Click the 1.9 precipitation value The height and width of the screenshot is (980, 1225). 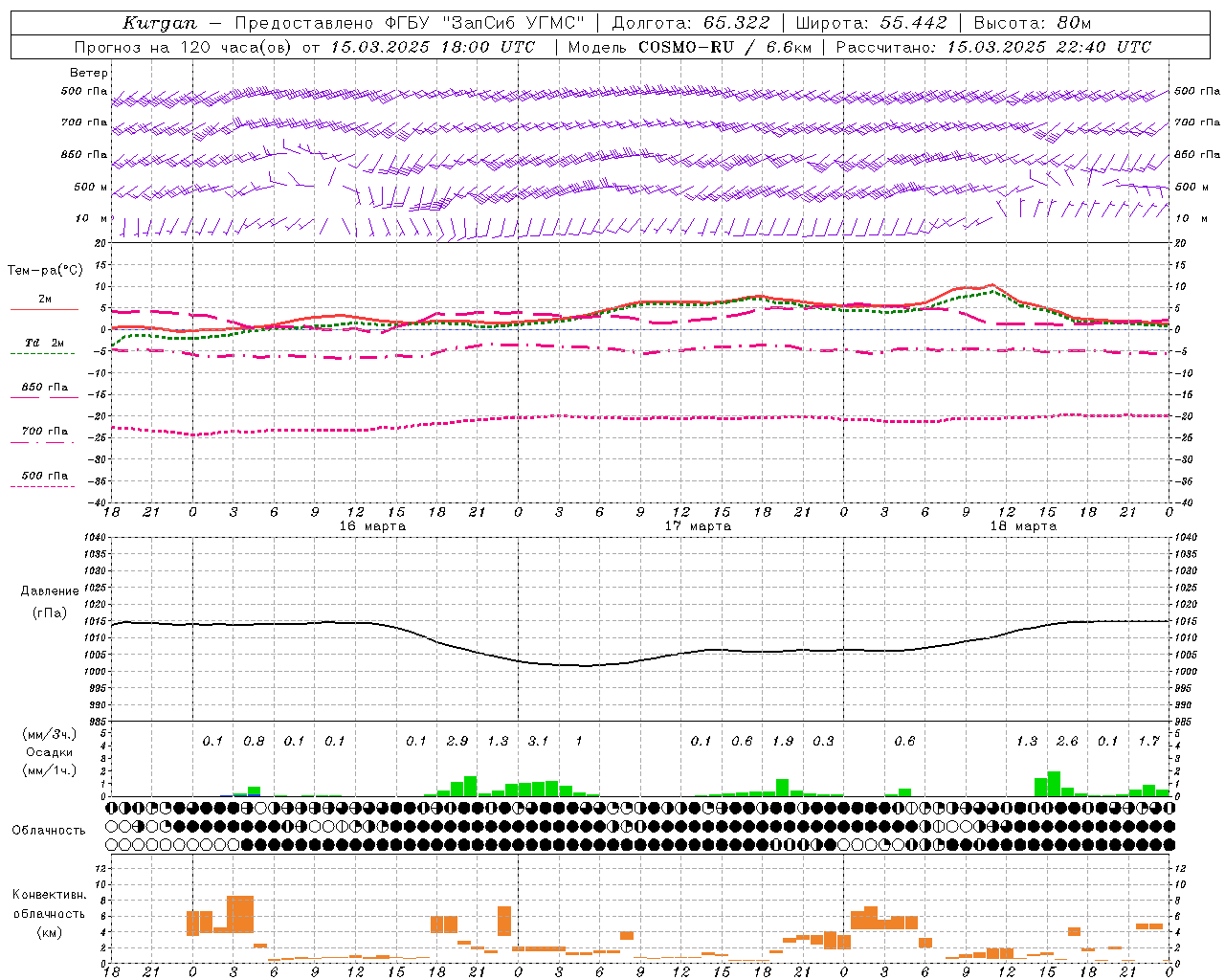pos(783,742)
